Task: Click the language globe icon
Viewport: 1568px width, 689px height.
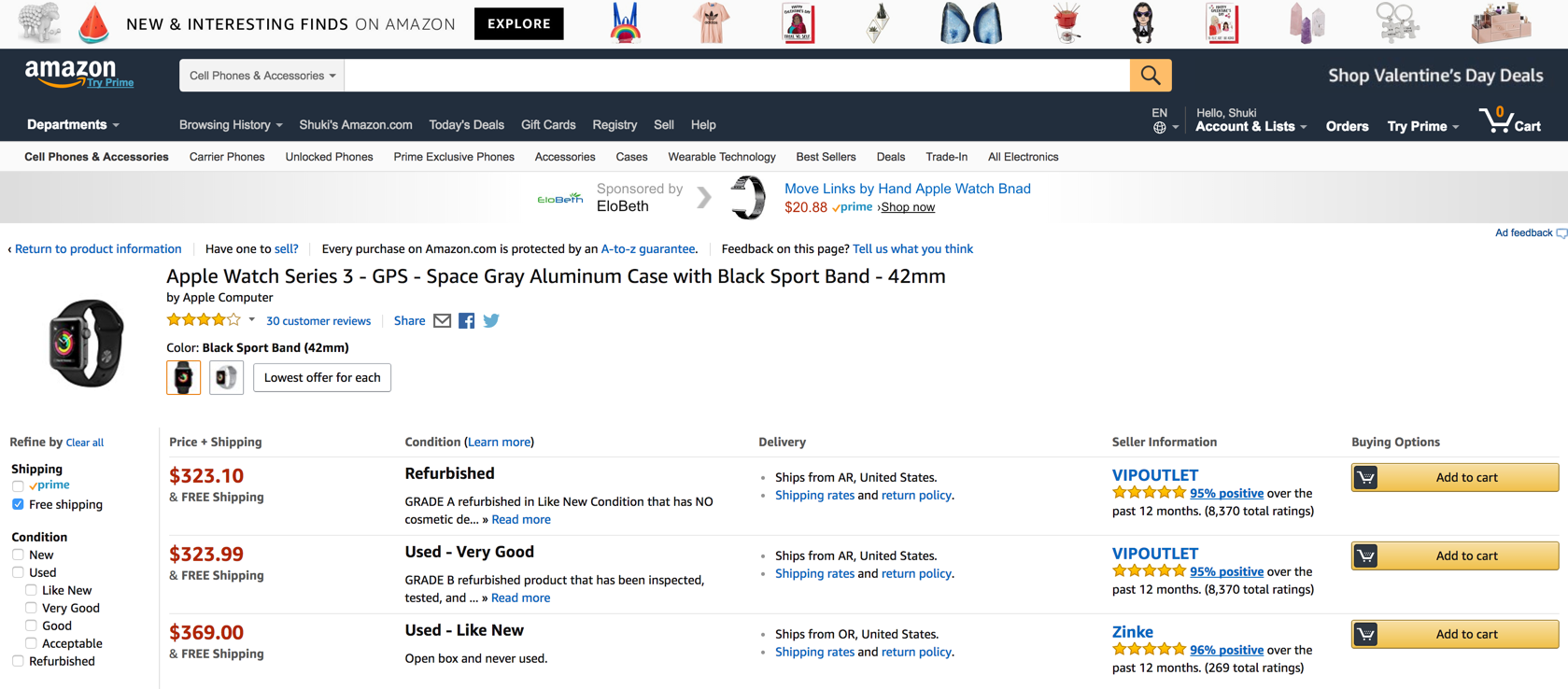Action: [1159, 128]
